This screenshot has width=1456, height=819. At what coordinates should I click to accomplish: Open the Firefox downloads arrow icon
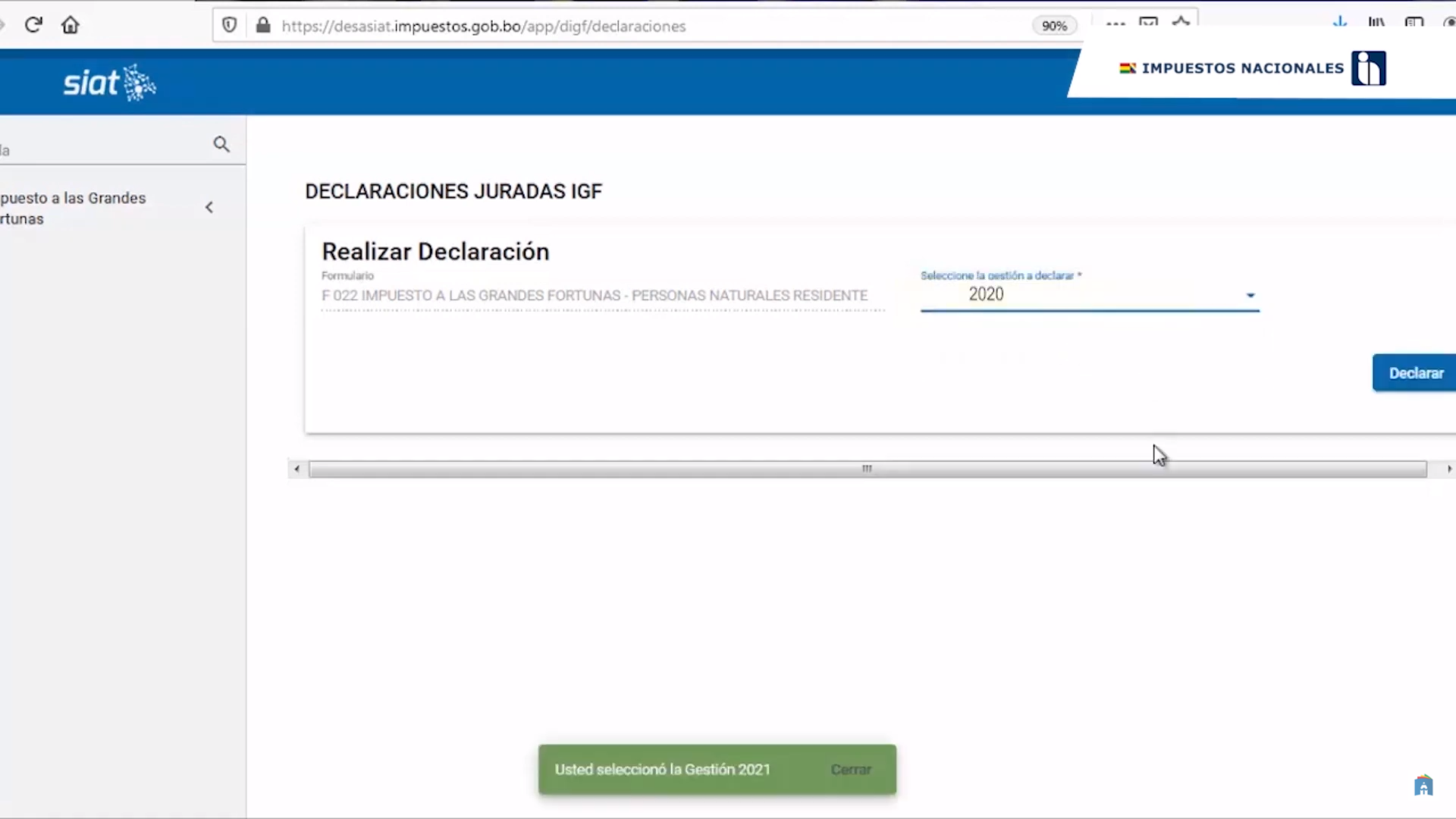(x=1340, y=22)
